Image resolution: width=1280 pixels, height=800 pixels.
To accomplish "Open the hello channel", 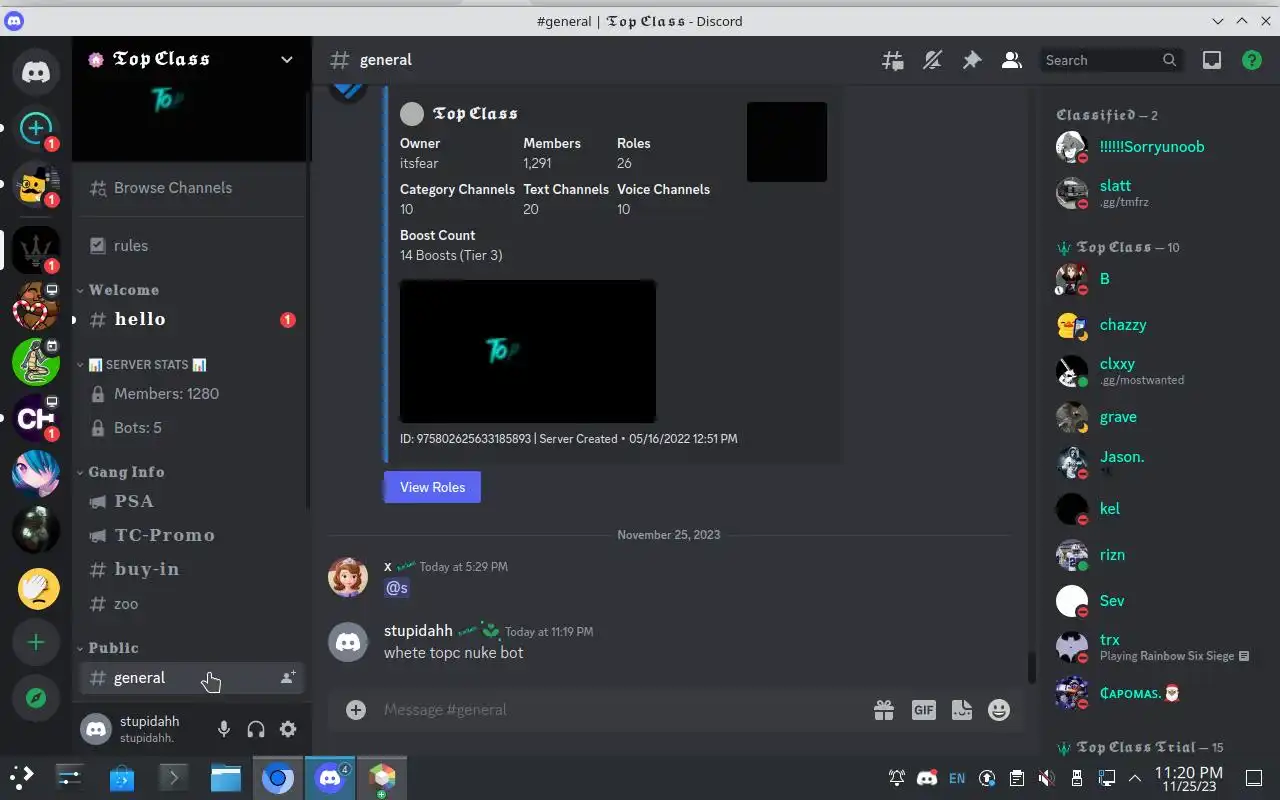I will click(x=191, y=320).
